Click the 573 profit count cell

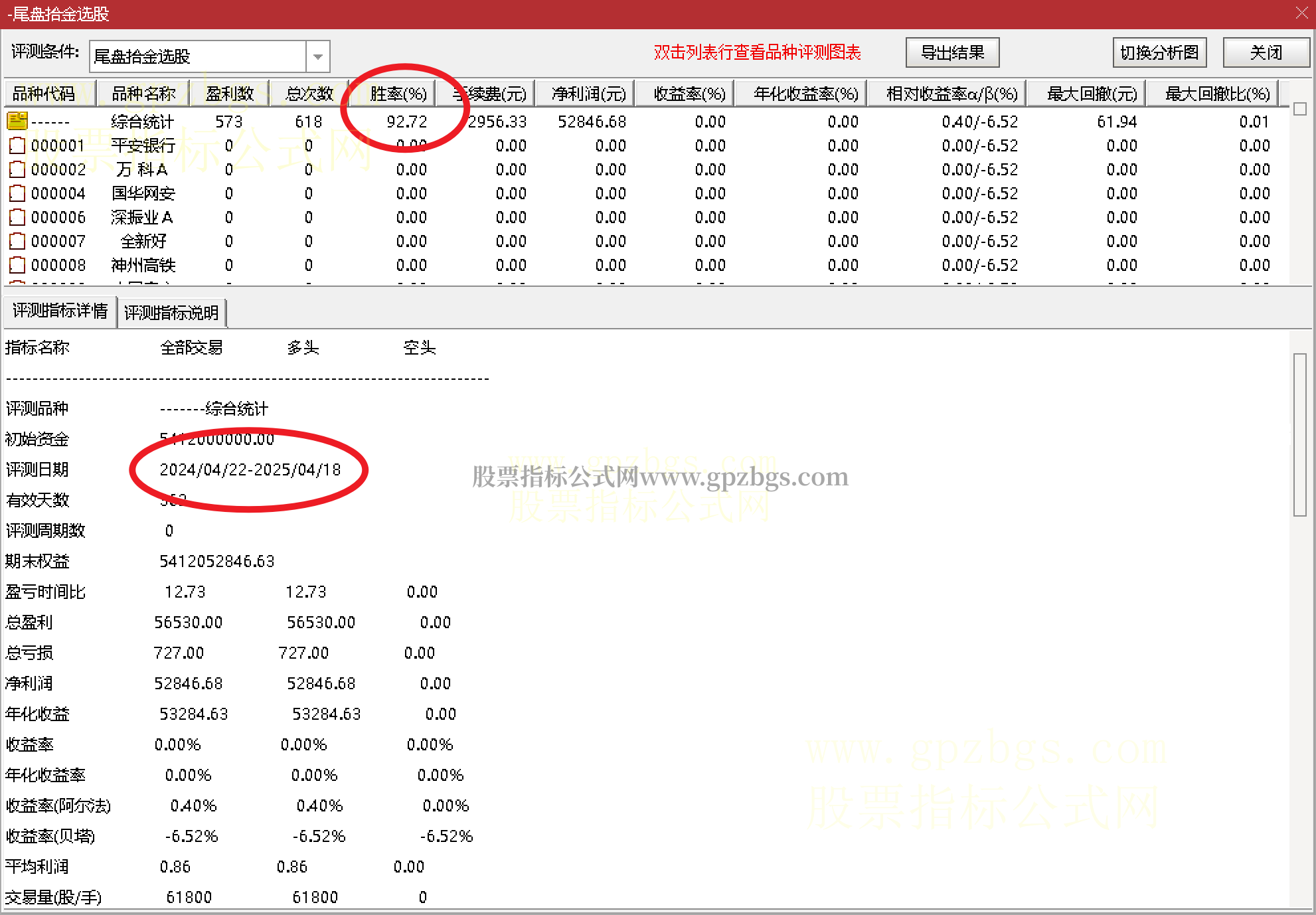(x=229, y=122)
